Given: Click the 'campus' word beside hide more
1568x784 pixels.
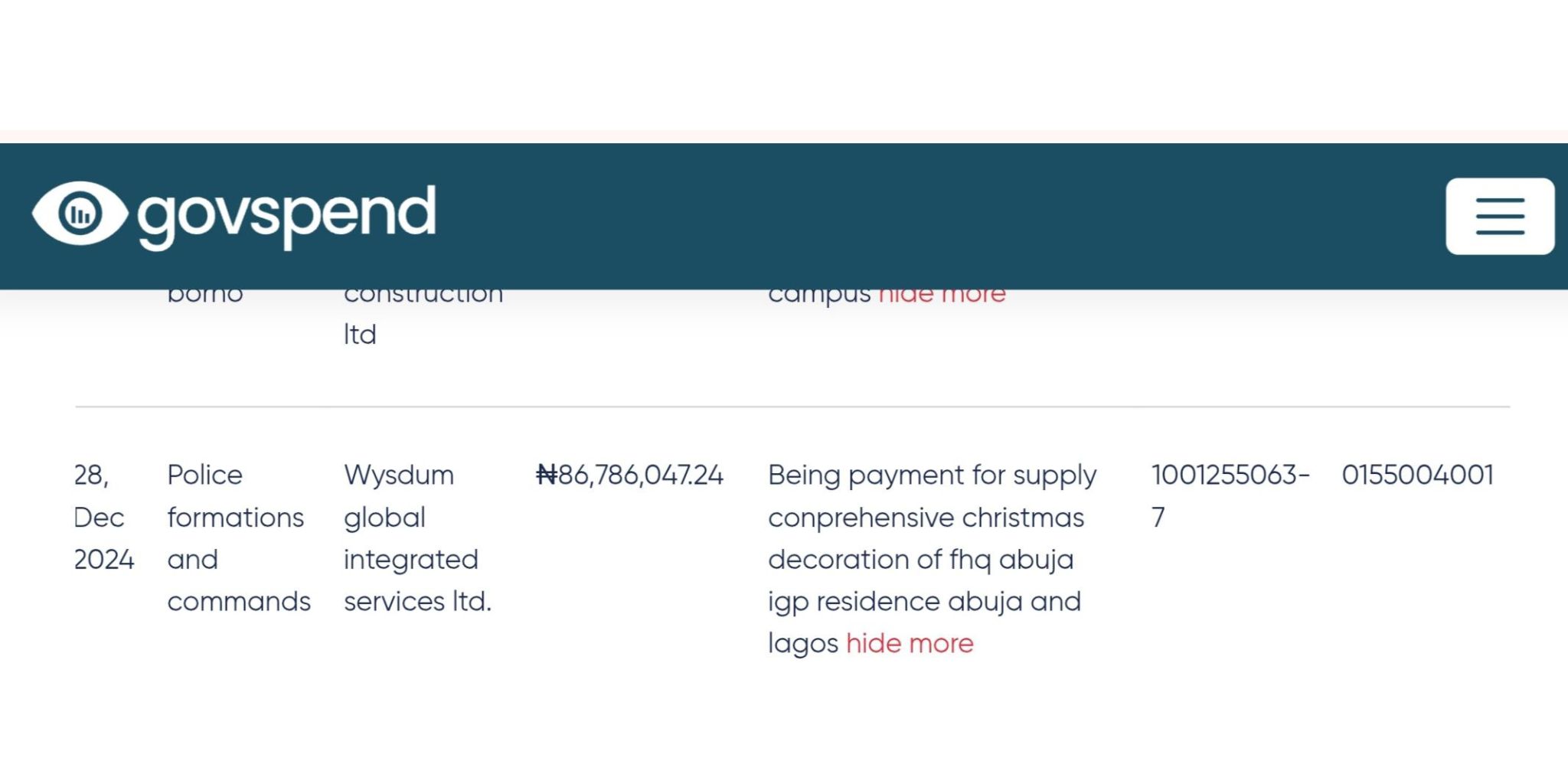Looking at the screenshot, I should click(819, 298).
